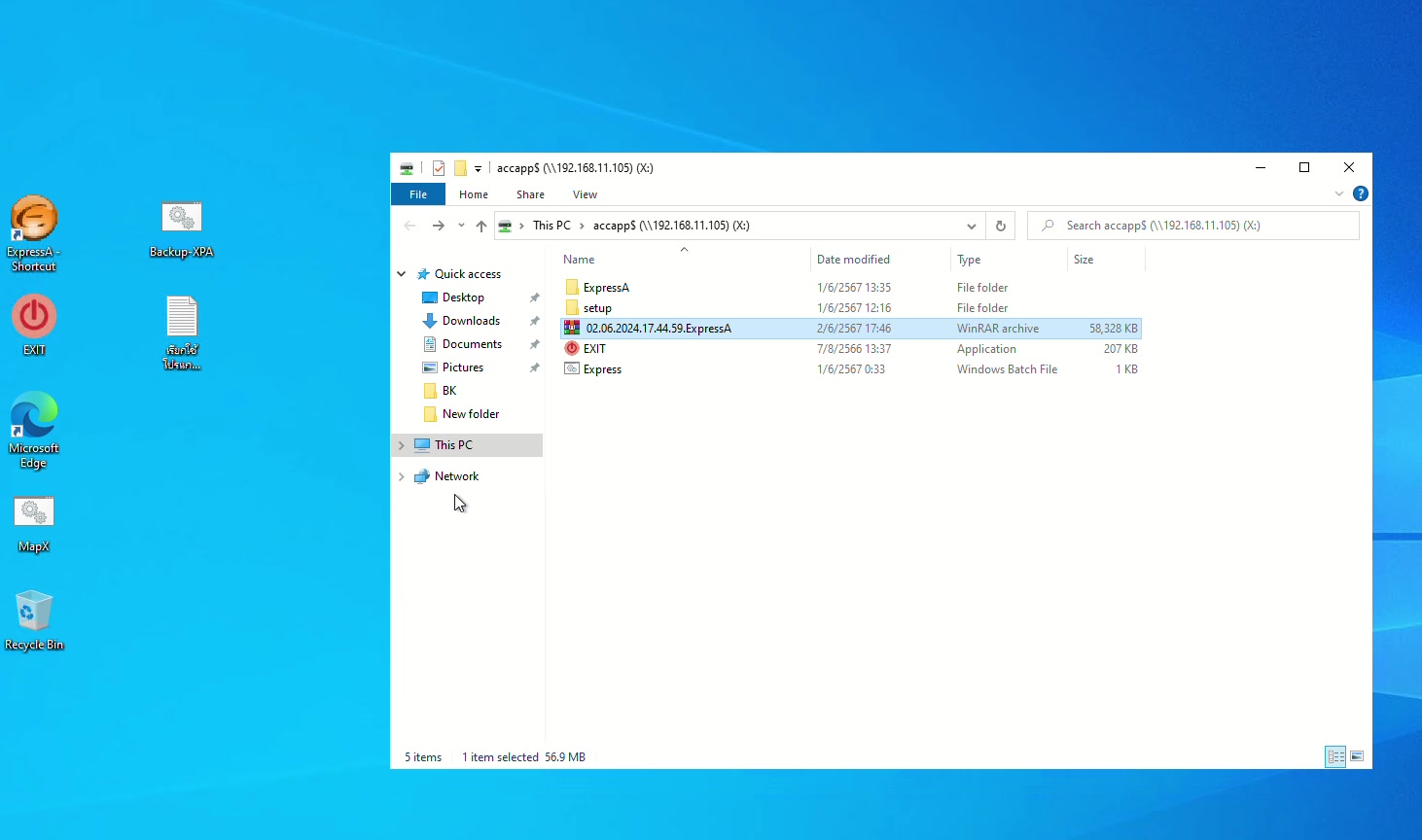This screenshot has width=1422, height=840.
Task: Open the Home ribbon tab
Action: (474, 194)
